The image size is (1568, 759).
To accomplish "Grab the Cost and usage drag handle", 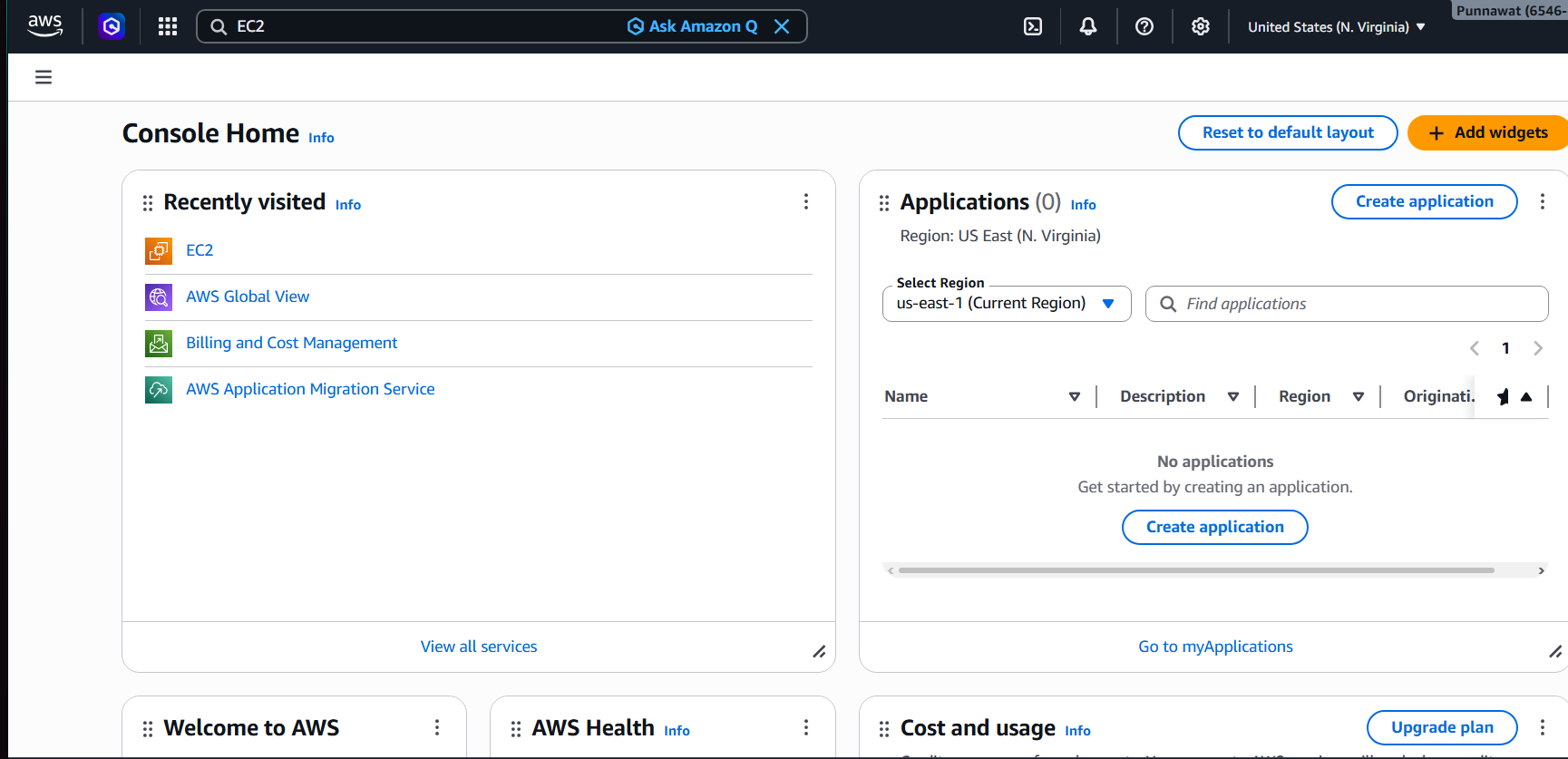I will pos(884,729).
